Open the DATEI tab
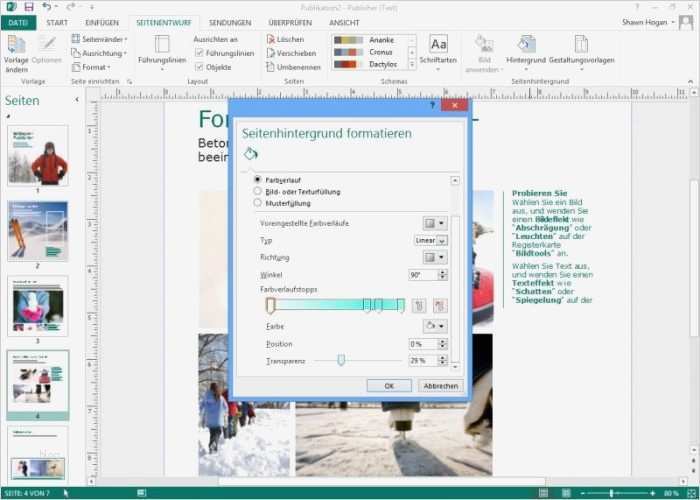This screenshot has width=700, height=500. click(18, 22)
